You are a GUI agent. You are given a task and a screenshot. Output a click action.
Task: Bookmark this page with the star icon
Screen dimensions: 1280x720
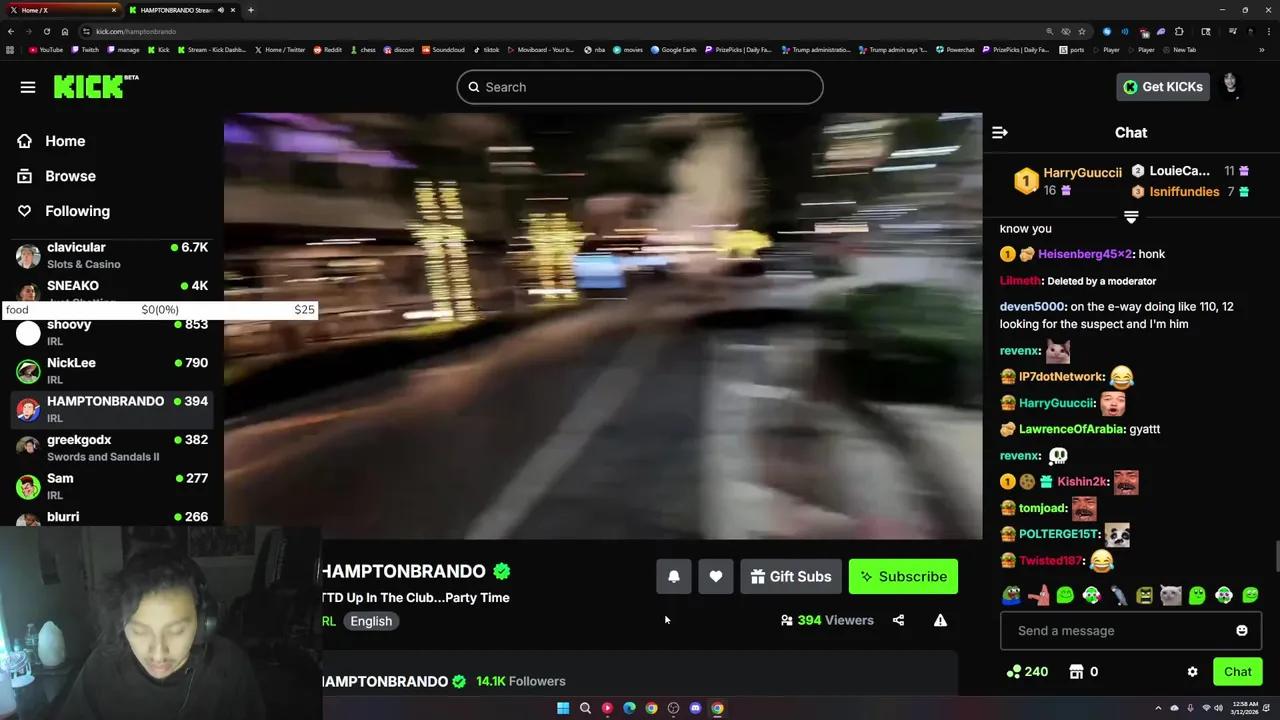click(x=1082, y=31)
